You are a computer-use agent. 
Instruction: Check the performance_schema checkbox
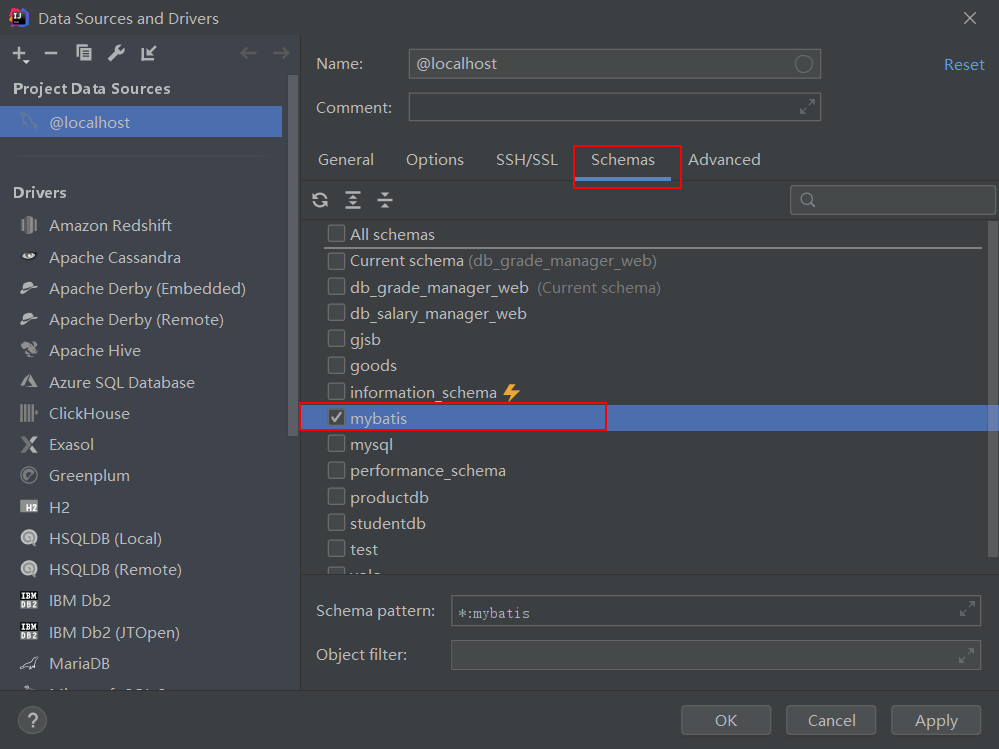click(x=336, y=470)
